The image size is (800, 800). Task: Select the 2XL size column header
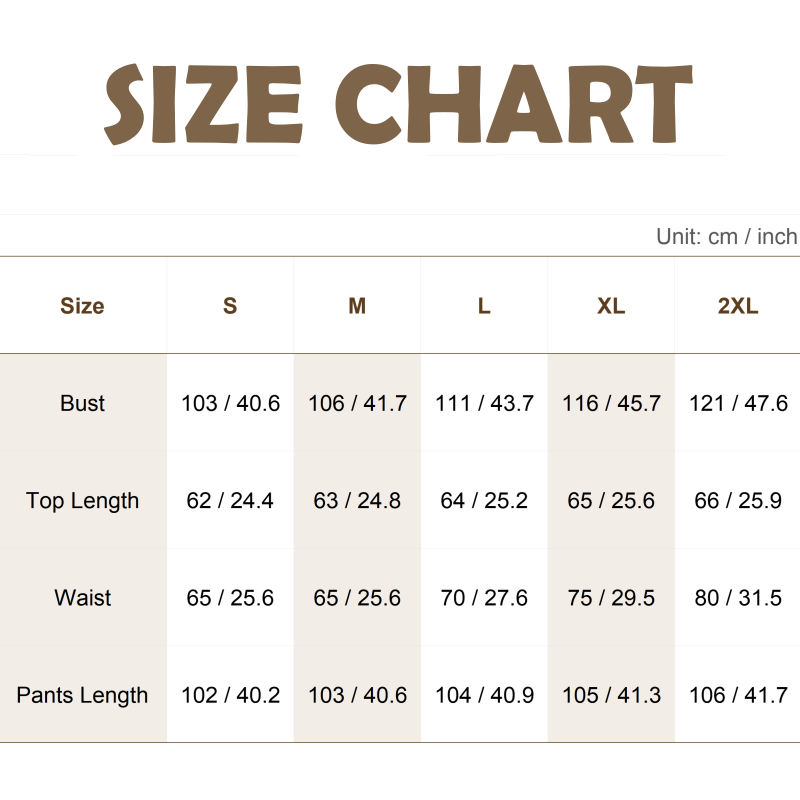(x=738, y=306)
